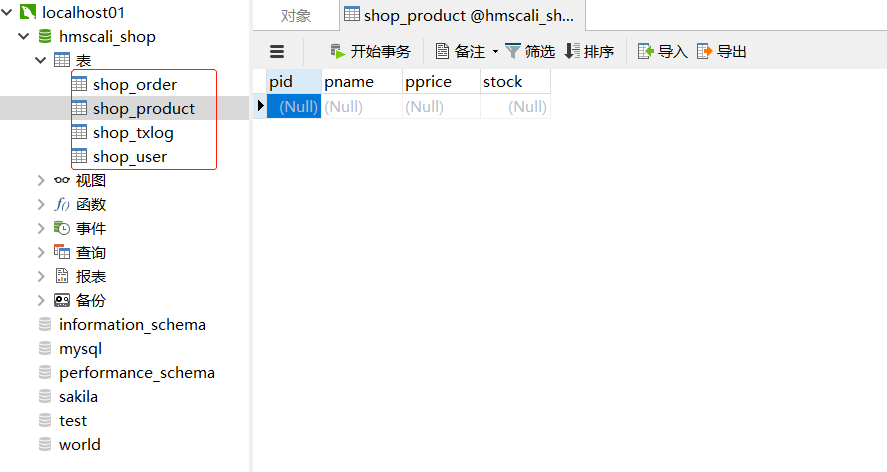Click the hmscali_shop database icon
Image resolution: width=887 pixels, height=472 pixels.
pyautogui.click(x=45, y=36)
